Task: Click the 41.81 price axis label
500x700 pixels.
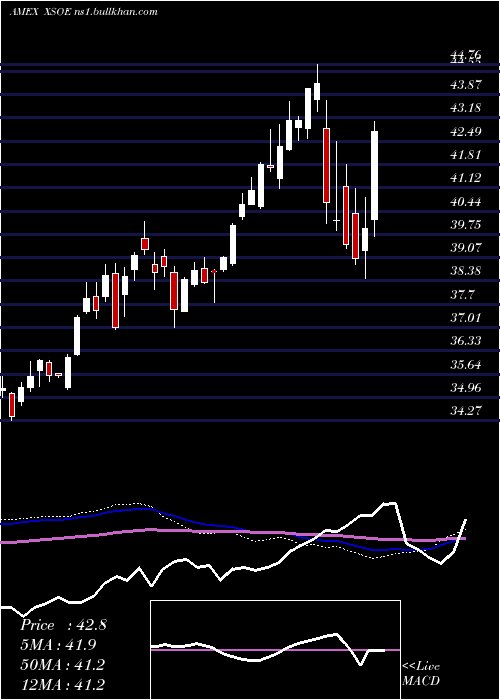Action: pyautogui.click(x=466, y=155)
